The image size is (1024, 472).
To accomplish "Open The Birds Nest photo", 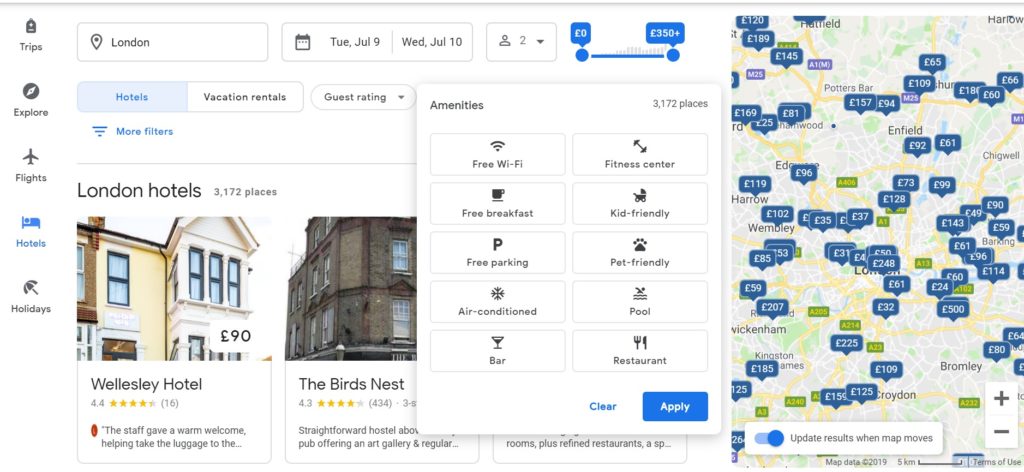I will coord(351,289).
